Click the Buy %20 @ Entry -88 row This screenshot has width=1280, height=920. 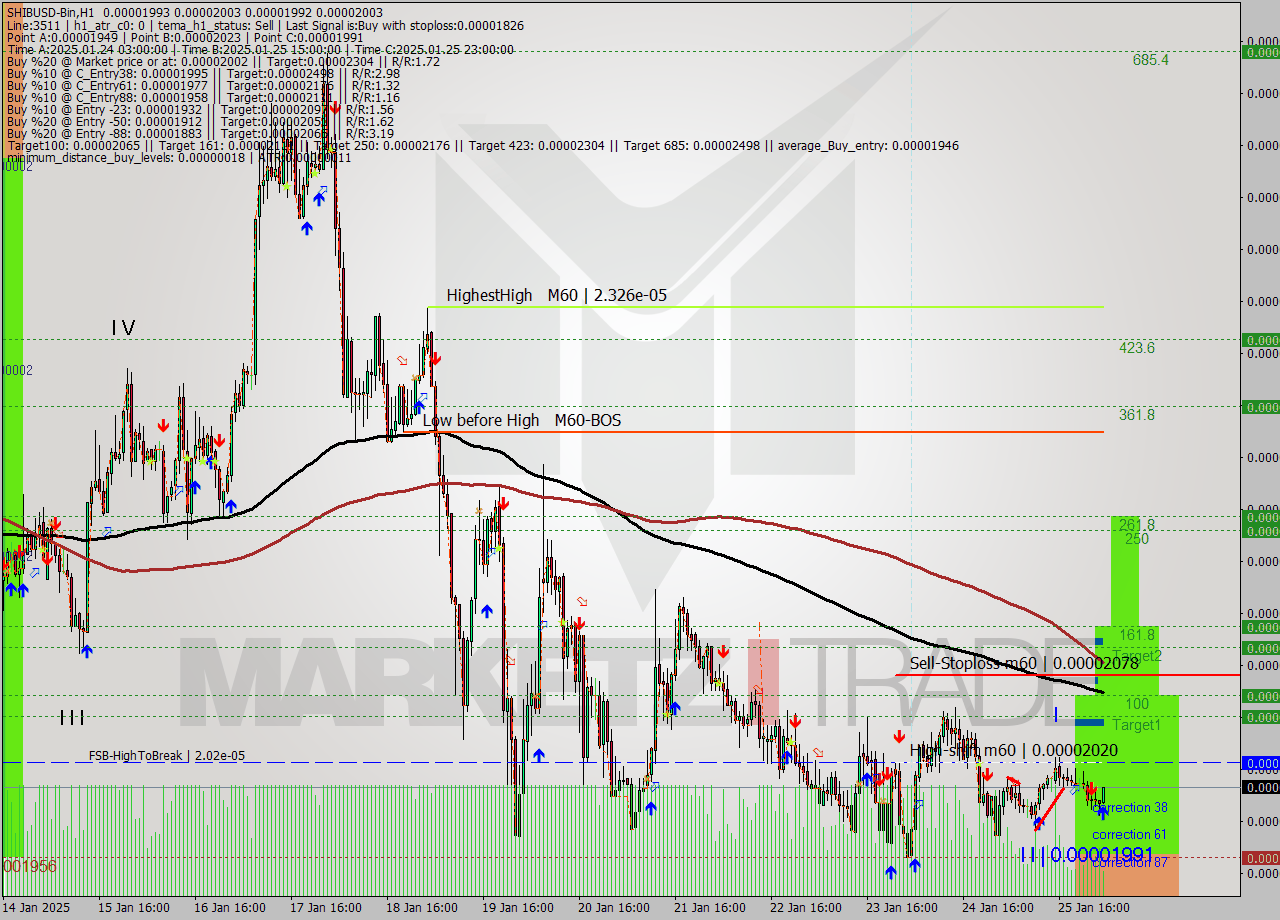[200, 133]
